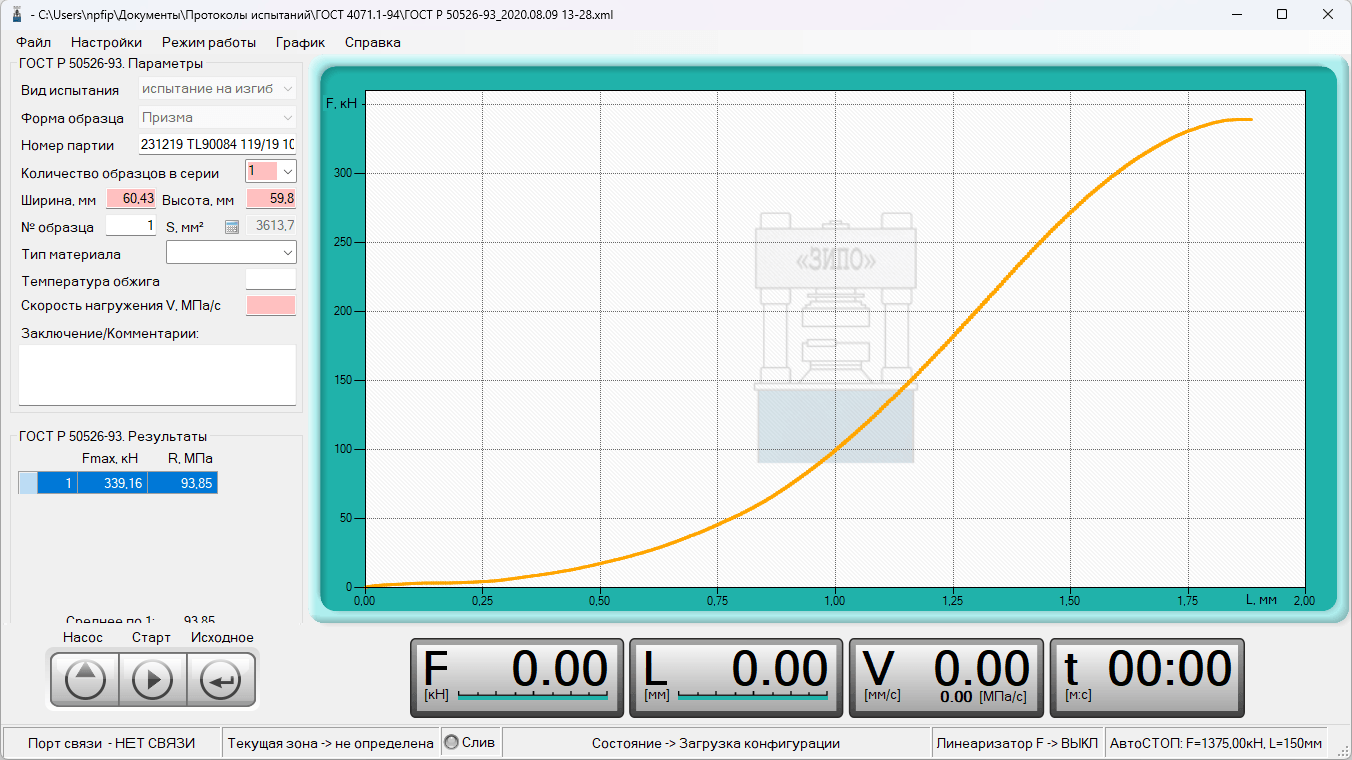Click the application icon in the title bar
The width and height of the screenshot is (1352, 760).
17,15
